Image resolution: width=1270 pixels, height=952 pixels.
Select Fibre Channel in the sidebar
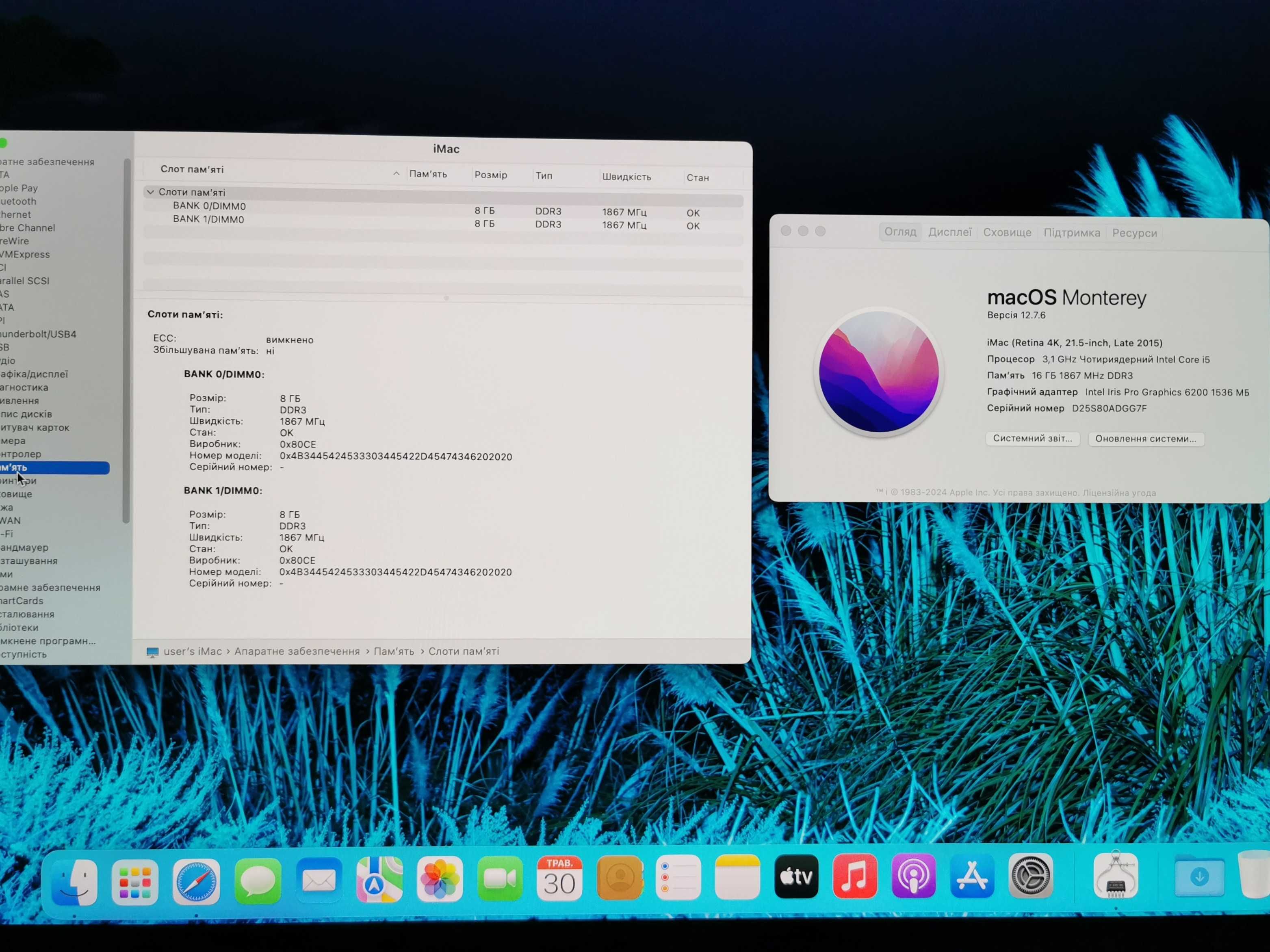click(28, 228)
